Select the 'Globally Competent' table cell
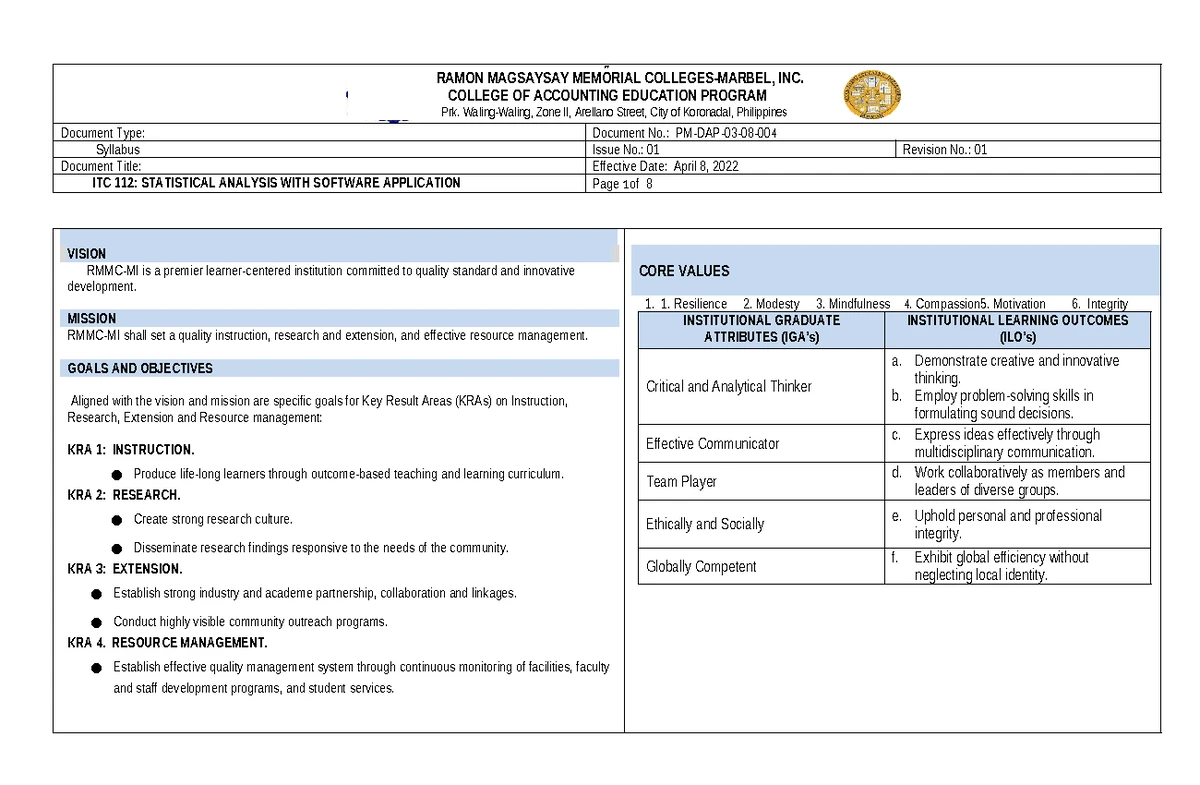The image size is (1200, 785). point(701,567)
